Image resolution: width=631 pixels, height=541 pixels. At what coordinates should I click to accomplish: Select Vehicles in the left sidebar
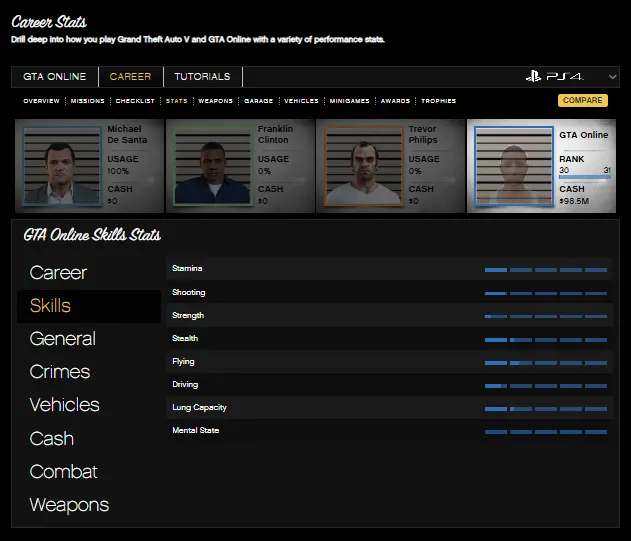(x=64, y=405)
